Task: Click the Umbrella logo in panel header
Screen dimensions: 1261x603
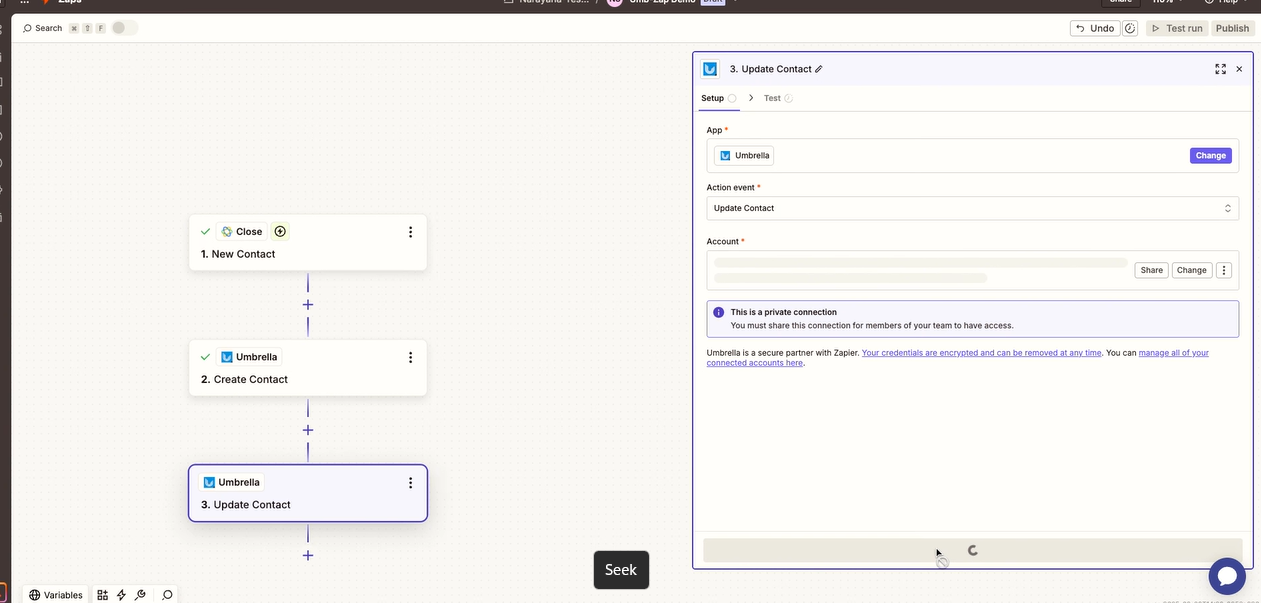Action: coord(710,69)
